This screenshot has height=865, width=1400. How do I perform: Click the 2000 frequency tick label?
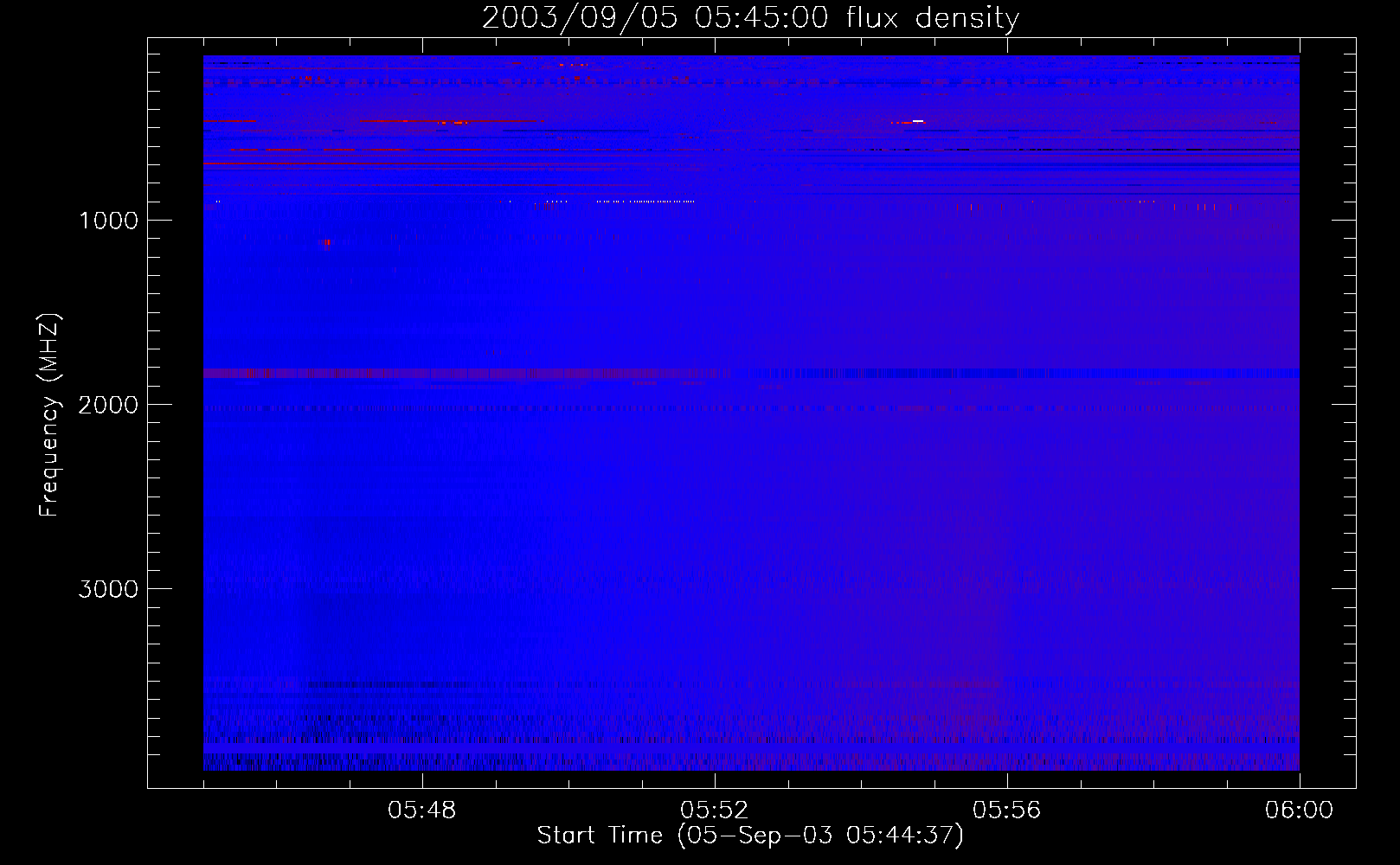tap(108, 405)
